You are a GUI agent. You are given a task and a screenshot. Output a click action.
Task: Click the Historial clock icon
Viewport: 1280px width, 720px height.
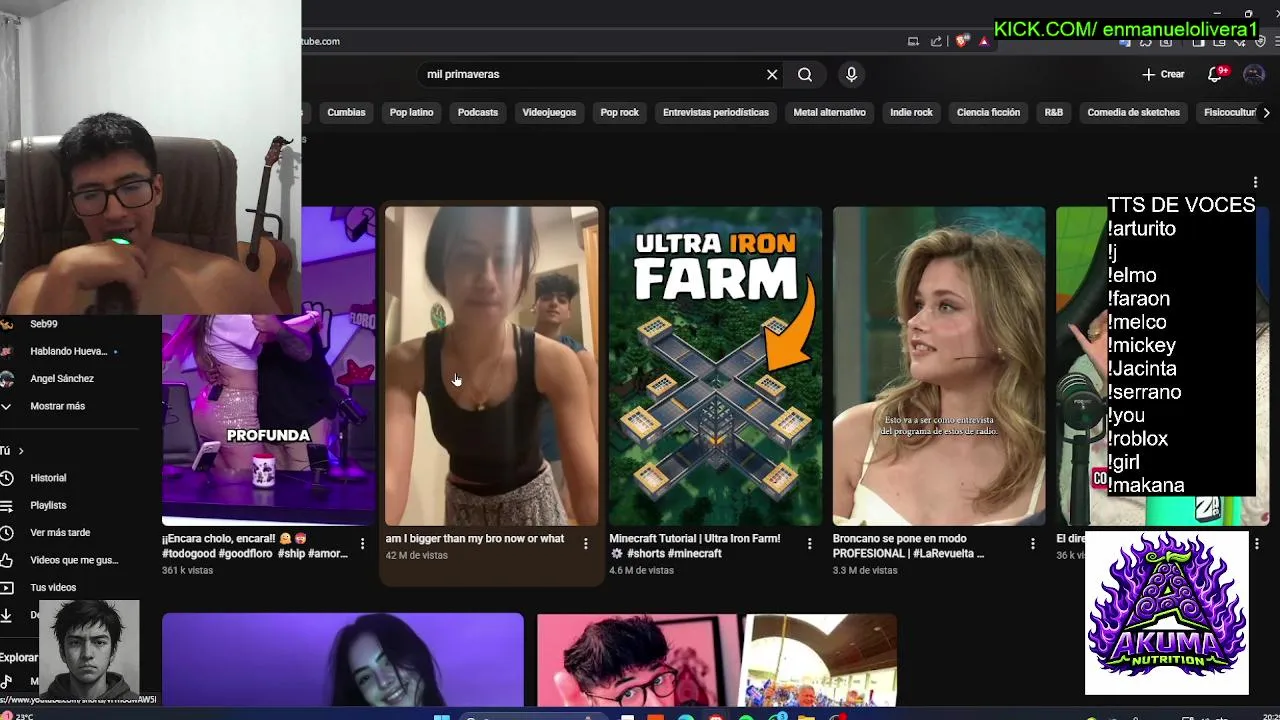tap(6, 478)
